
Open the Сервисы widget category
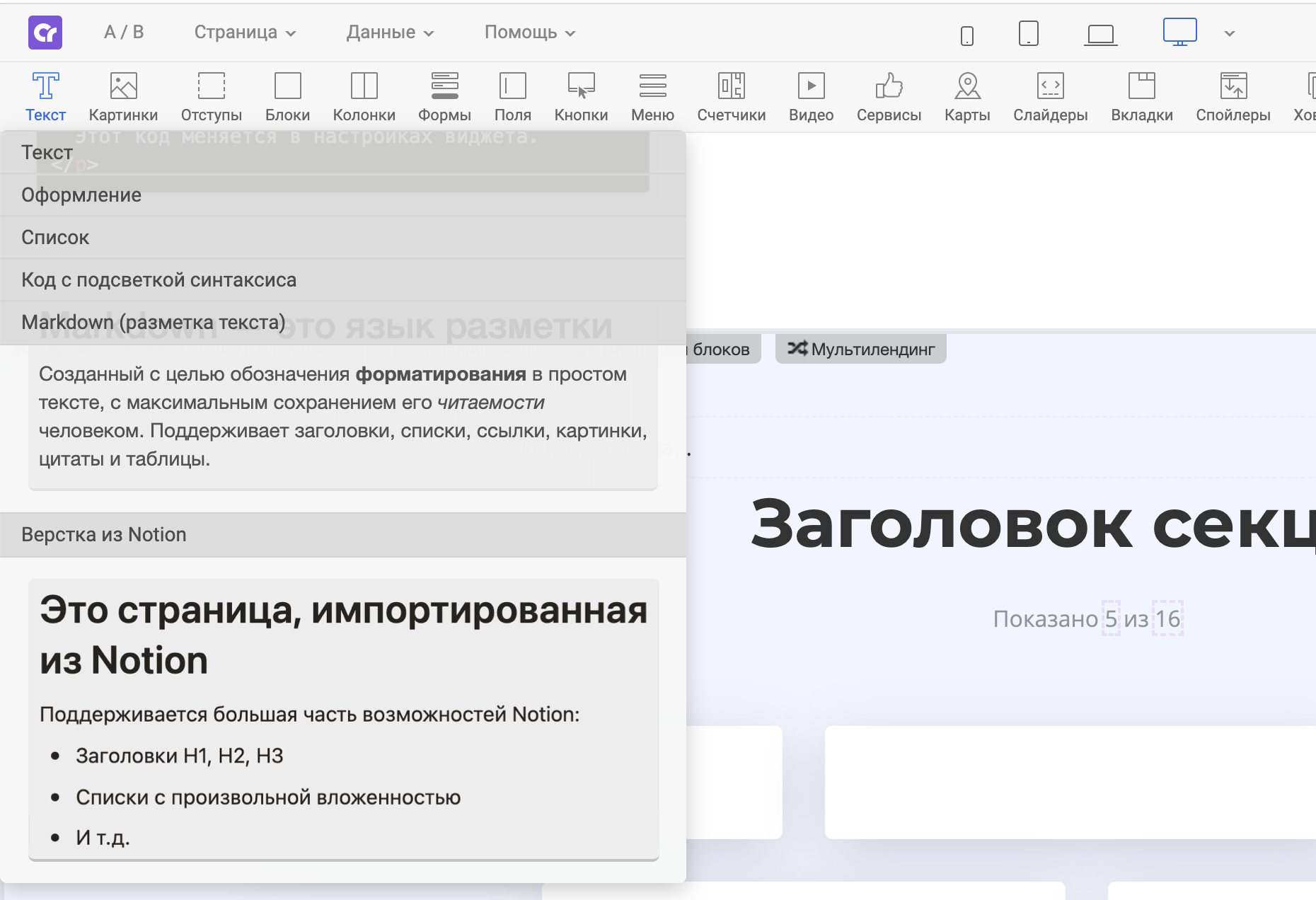889,98
